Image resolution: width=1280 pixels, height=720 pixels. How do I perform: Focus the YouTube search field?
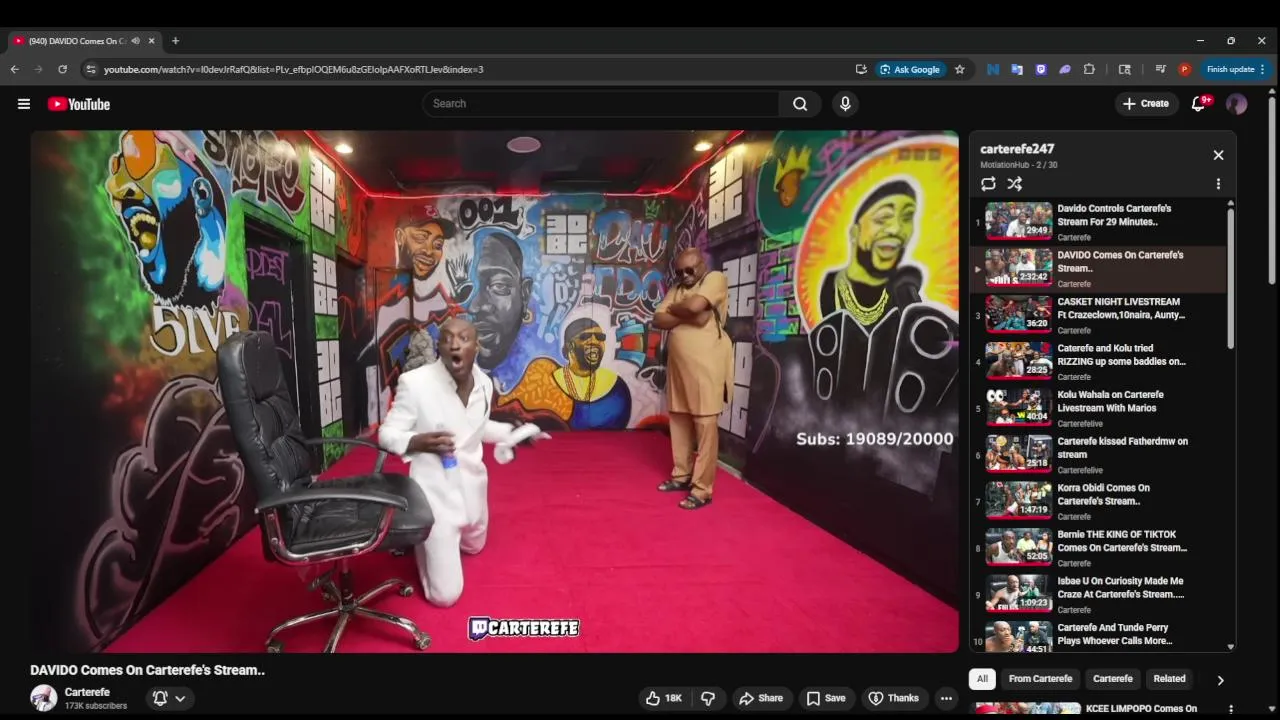point(601,104)
